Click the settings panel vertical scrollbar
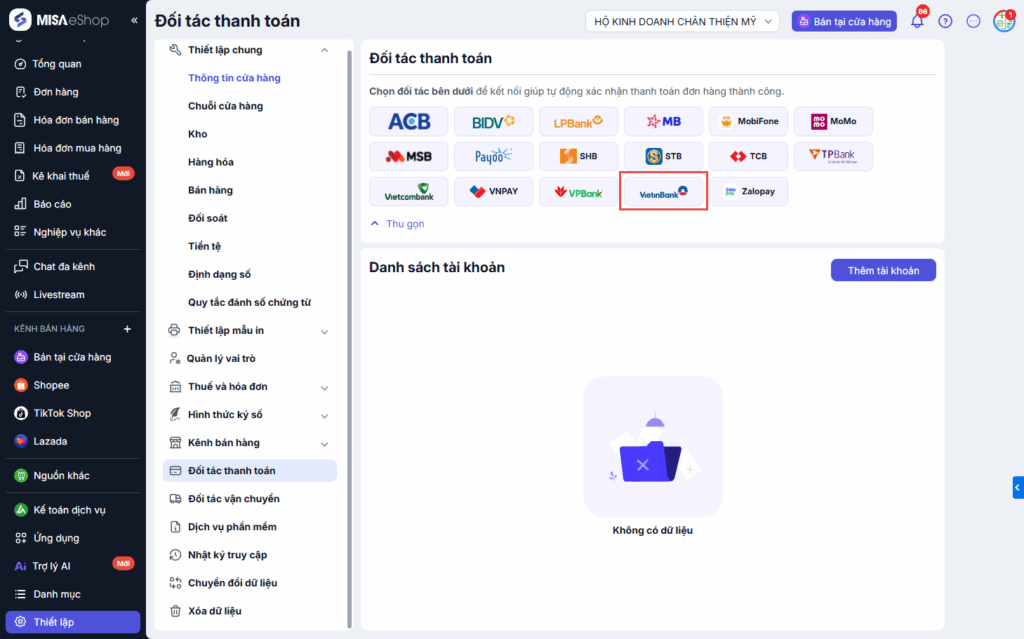The image size is (1024, 639). point(349,338)
